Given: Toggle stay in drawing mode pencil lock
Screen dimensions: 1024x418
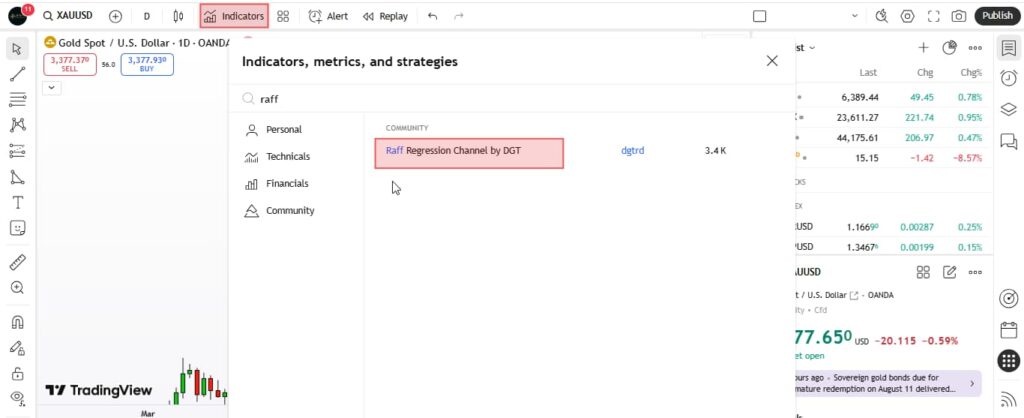Looking at the screenshot, I should pyautogui.click(x=18, y=348).
